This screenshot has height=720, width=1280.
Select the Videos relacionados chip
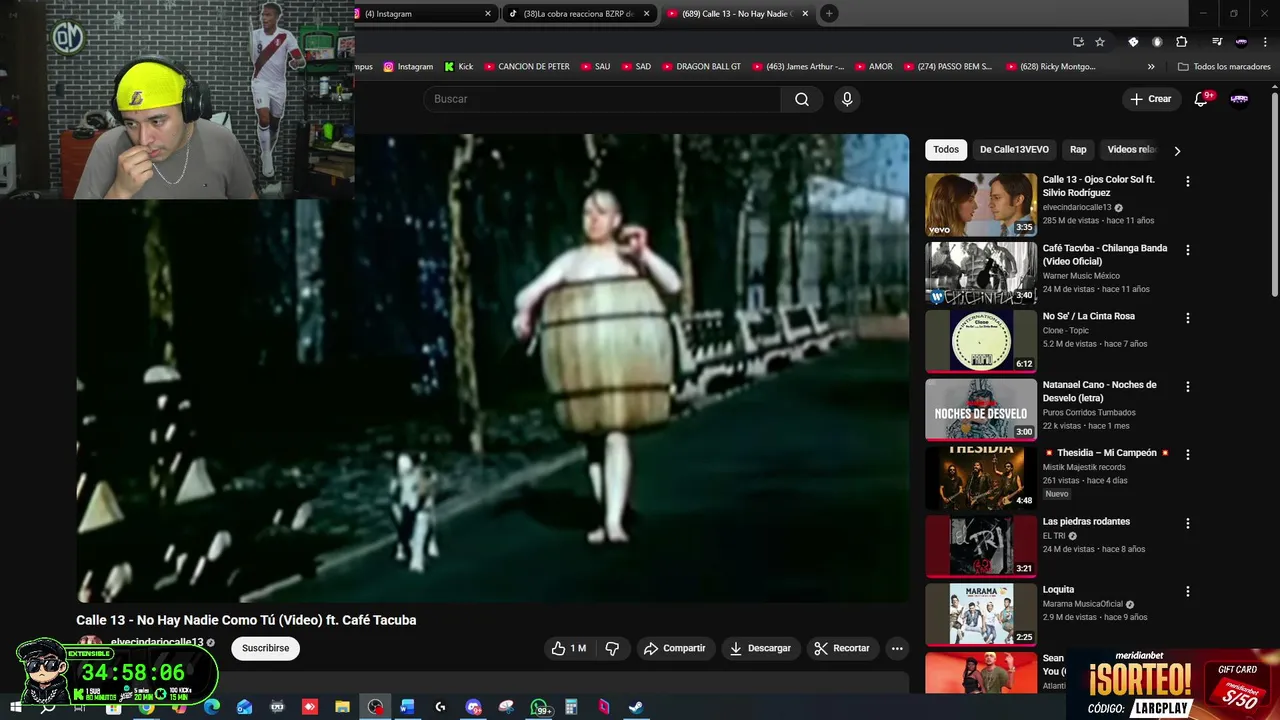pyautogui.click(x=1131, y=150)
